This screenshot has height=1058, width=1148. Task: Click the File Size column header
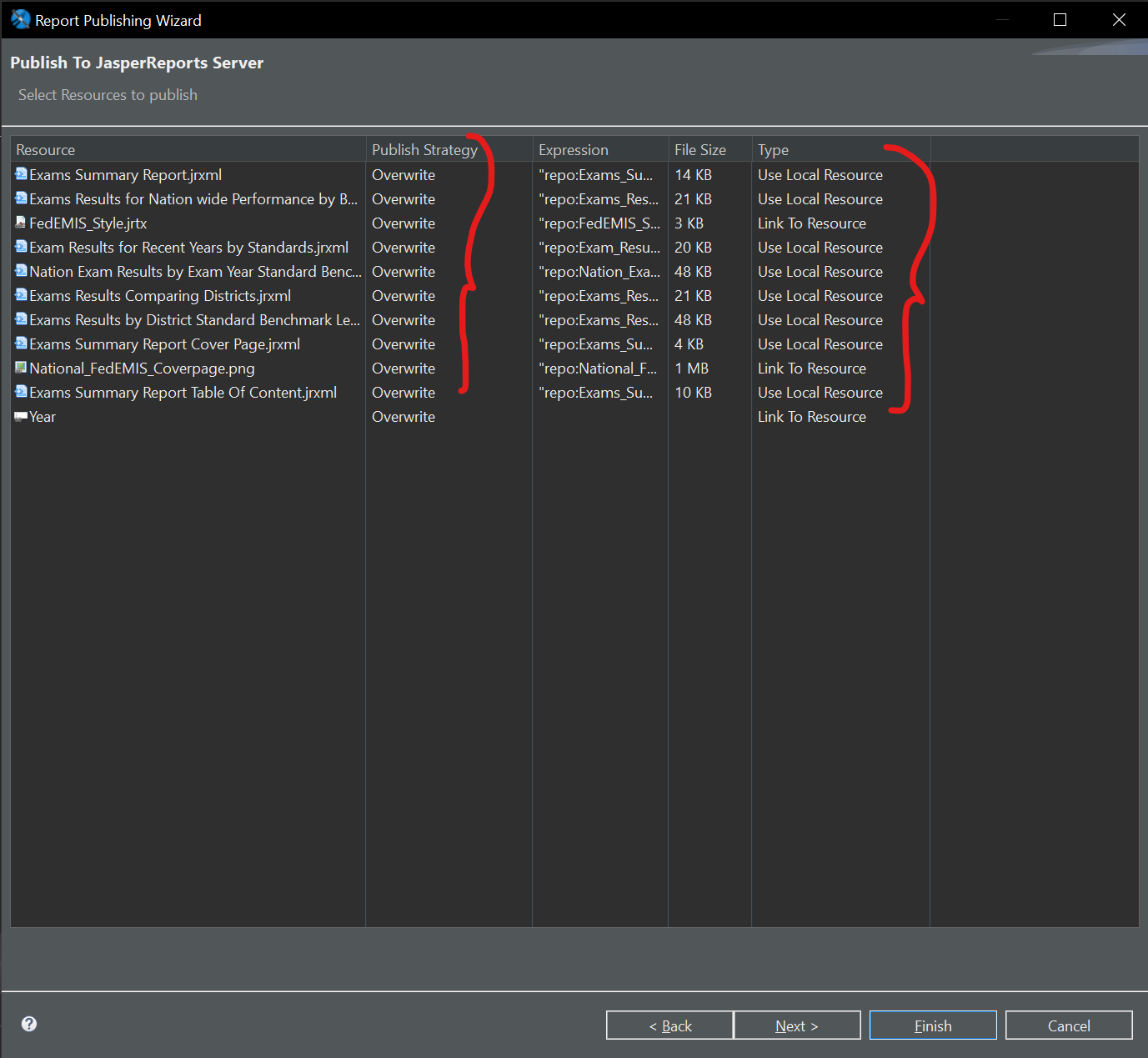tap(699, 150)
